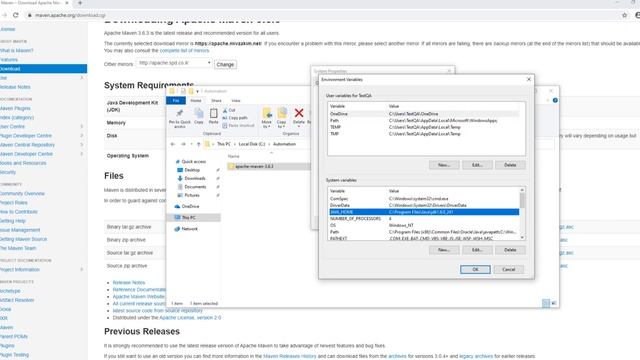Switch Explorer to large icons view

click(553, 303)
